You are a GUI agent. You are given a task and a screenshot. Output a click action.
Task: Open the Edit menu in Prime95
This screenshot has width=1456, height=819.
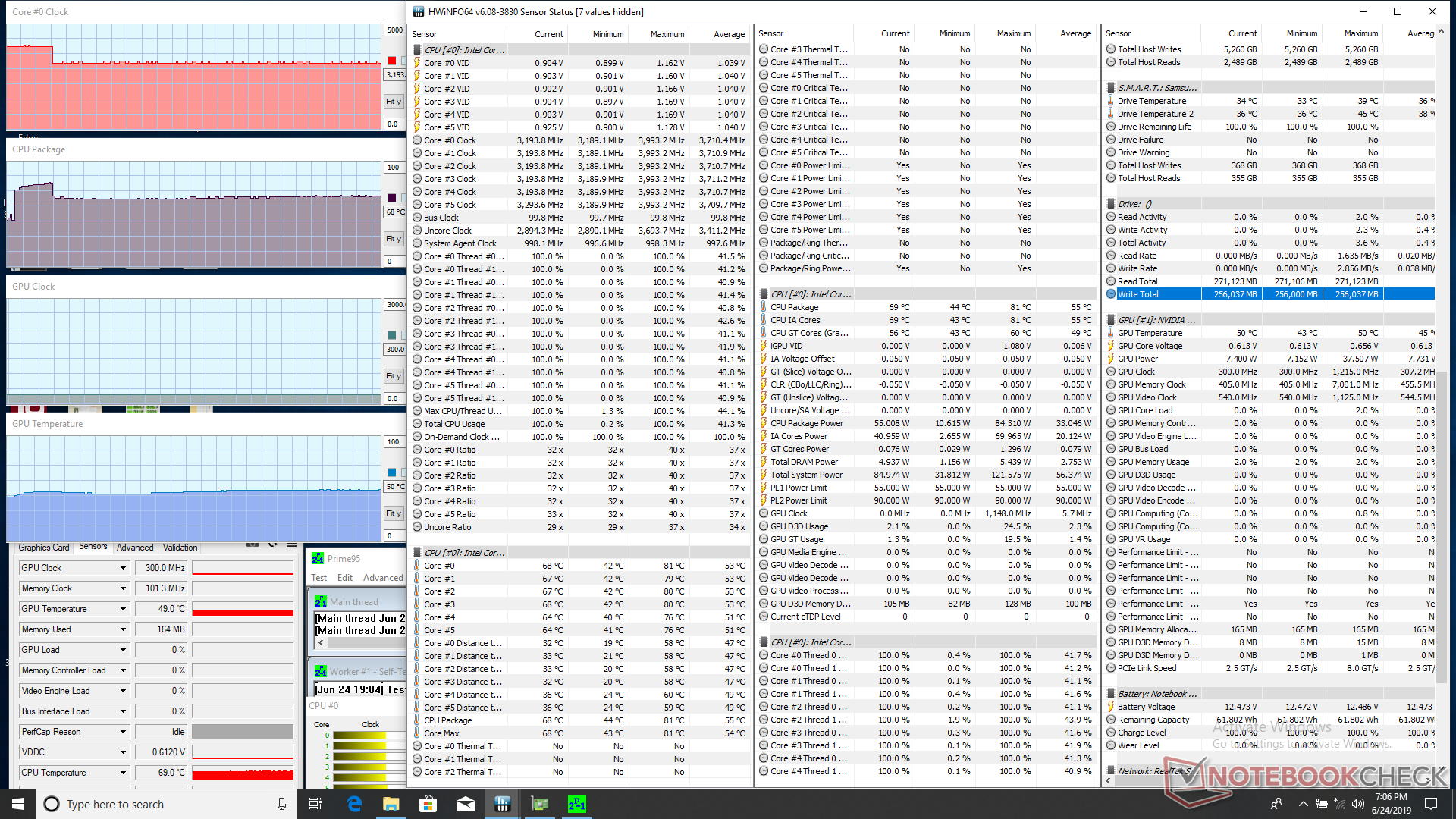click(345, 578)
